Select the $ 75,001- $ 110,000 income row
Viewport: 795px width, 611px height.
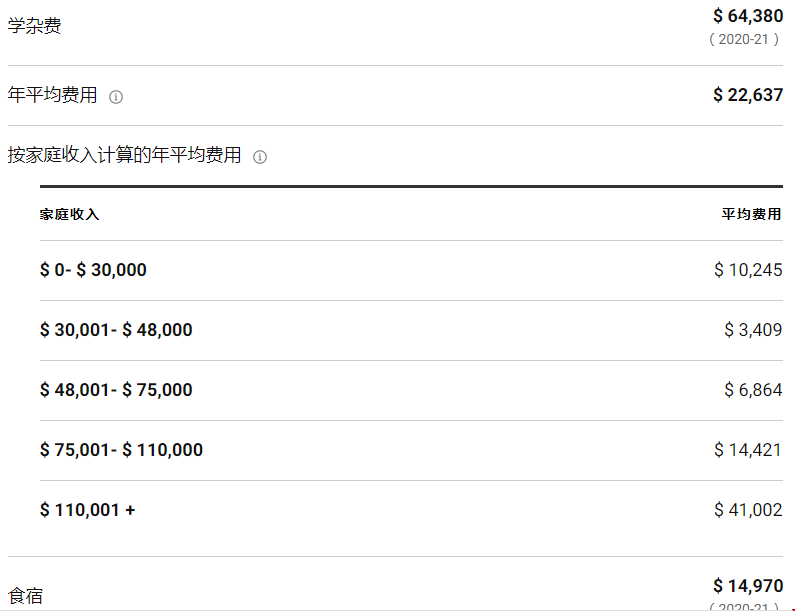pos(121,450)
